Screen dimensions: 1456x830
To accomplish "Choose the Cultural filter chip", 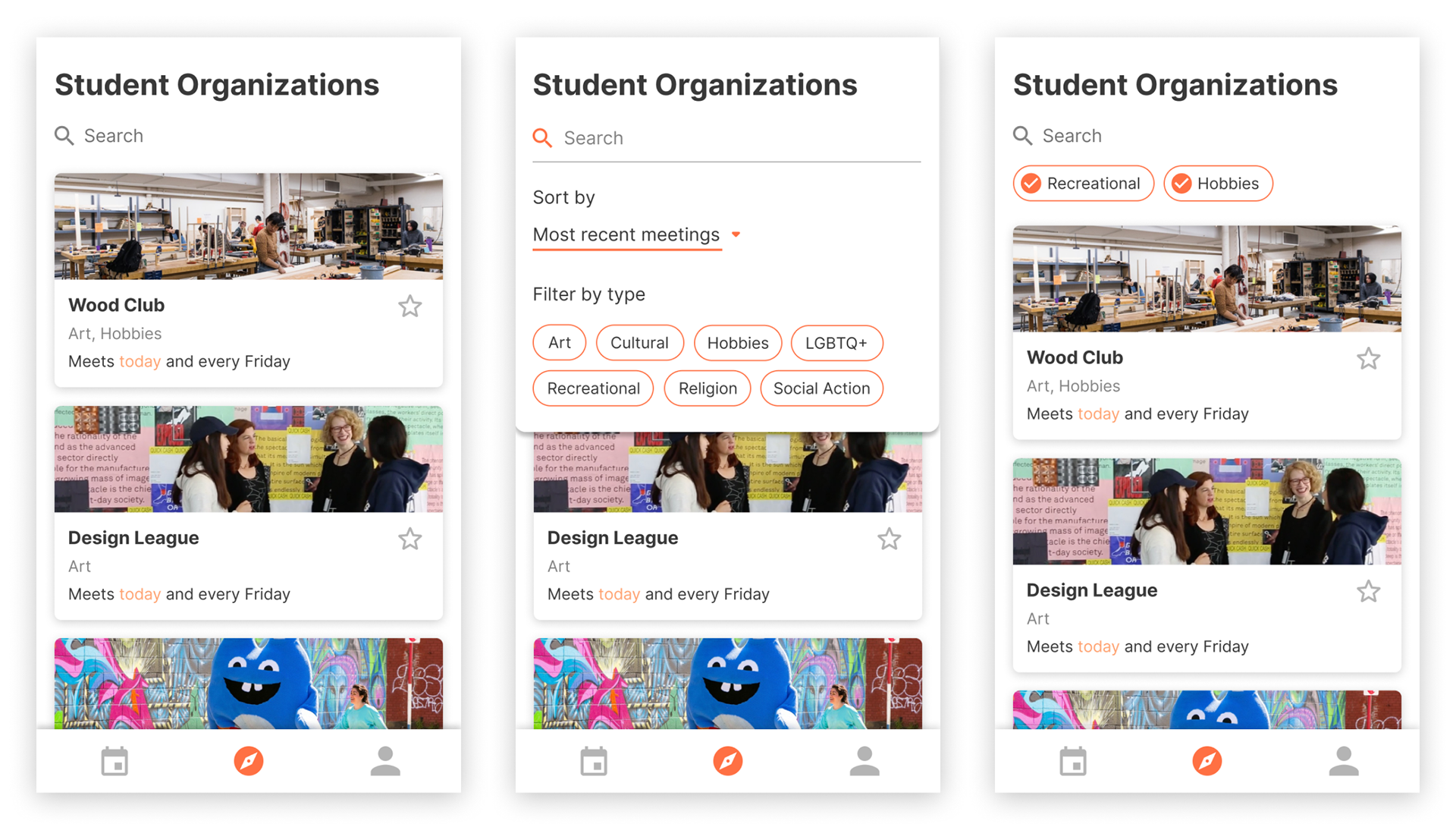I will 639,343.
